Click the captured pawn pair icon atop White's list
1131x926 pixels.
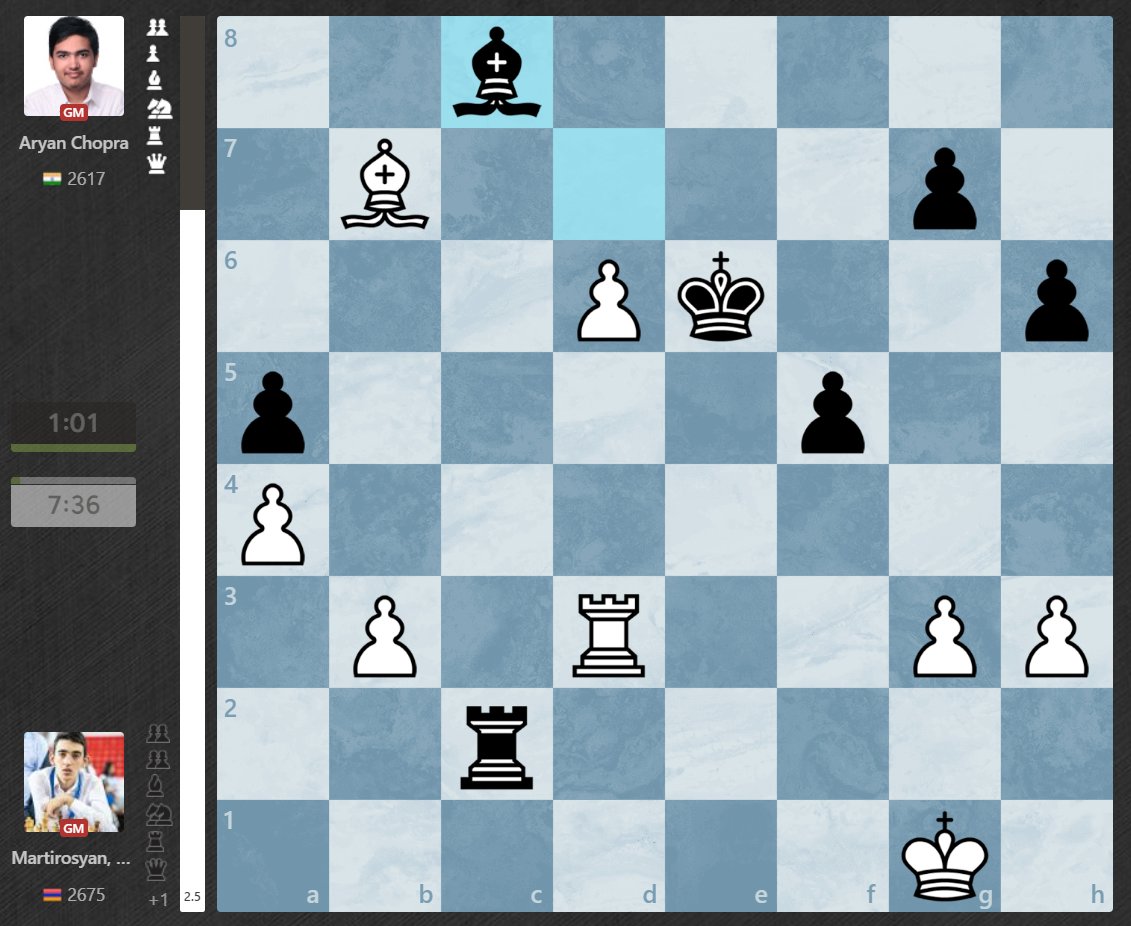click(x=157, y=27)
